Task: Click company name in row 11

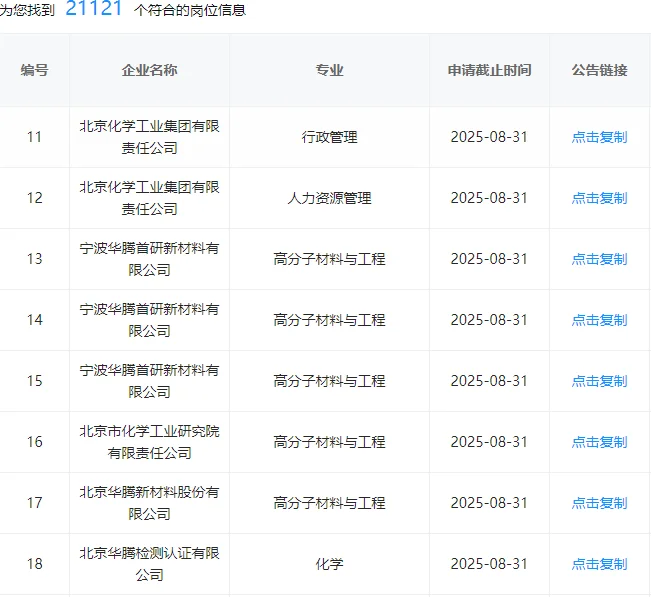Action: (149, 137)
